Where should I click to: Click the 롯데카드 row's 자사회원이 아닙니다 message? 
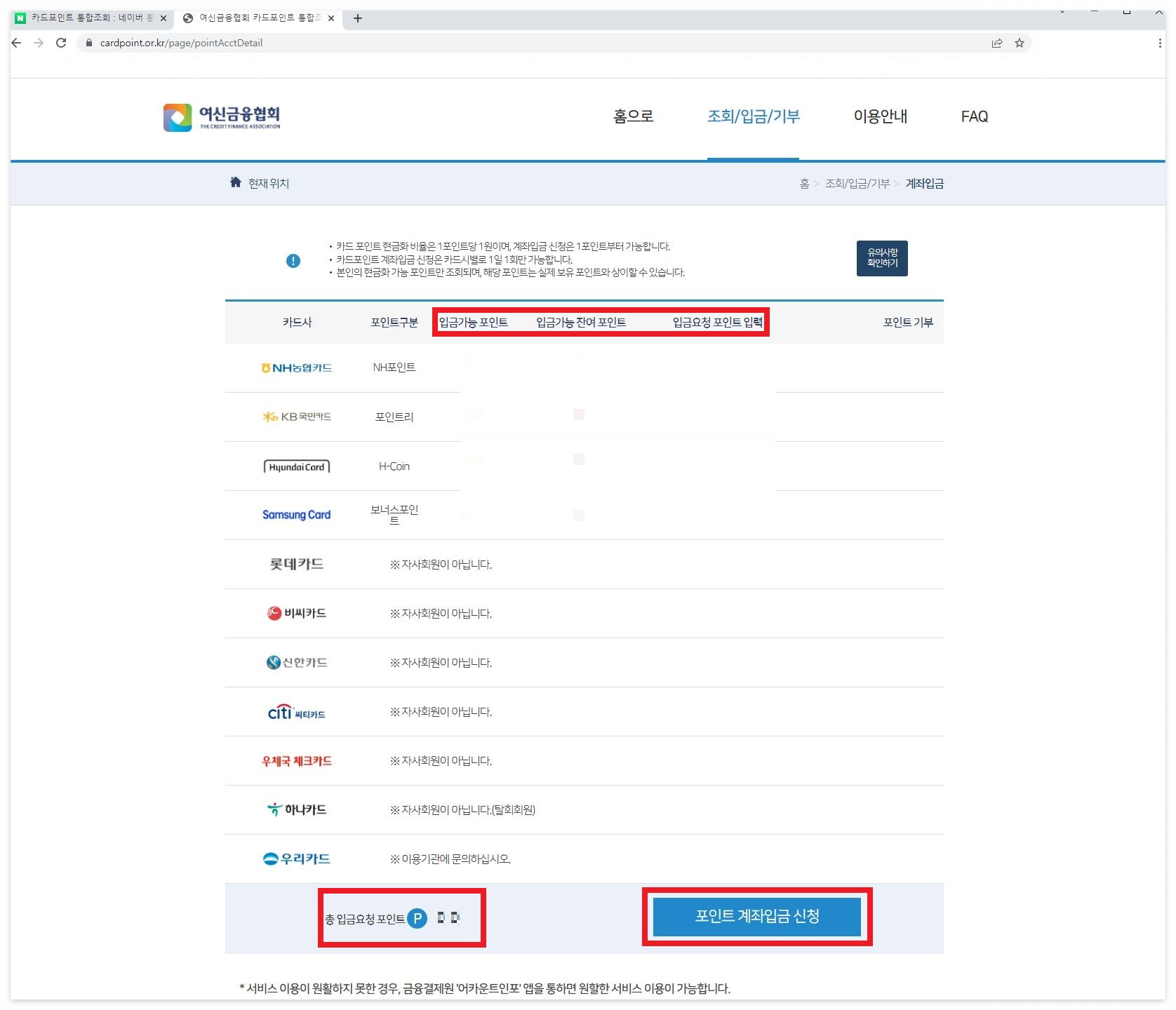pos(441,565)
